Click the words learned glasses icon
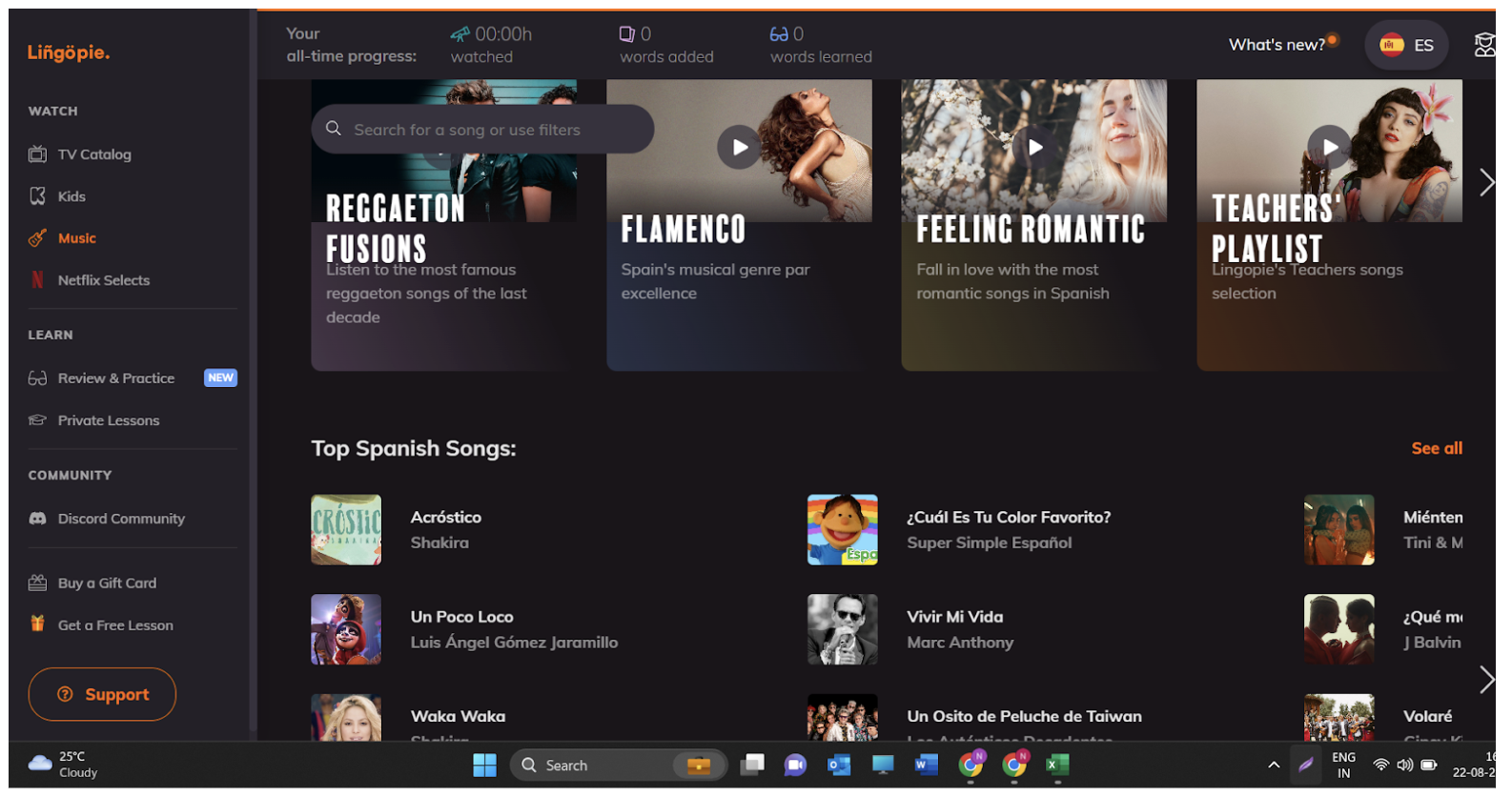This screenshot has height=797, width=1512. [x=779, y=34]
